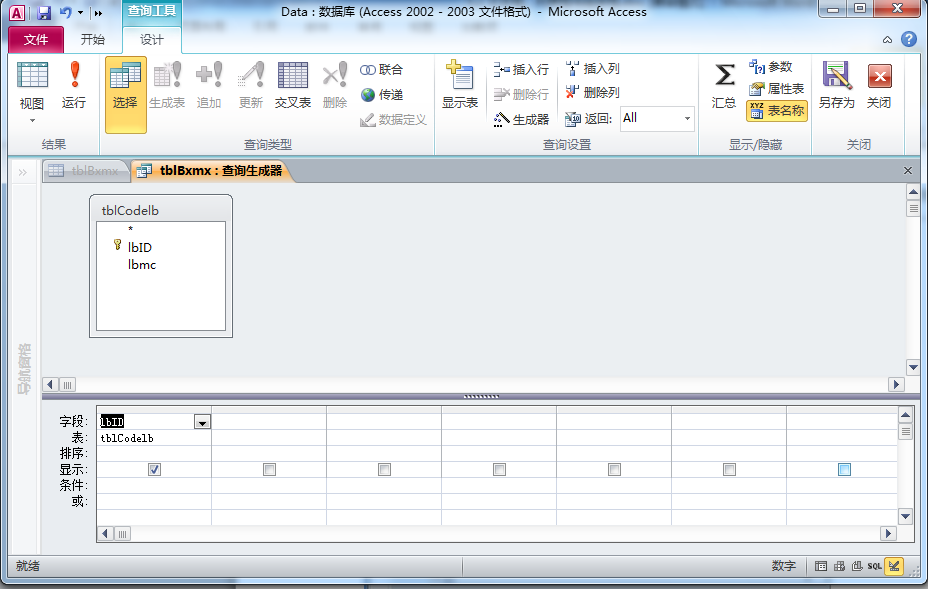
Task: Choose Make Table (生成表) query type
Action: coord(167,86)
